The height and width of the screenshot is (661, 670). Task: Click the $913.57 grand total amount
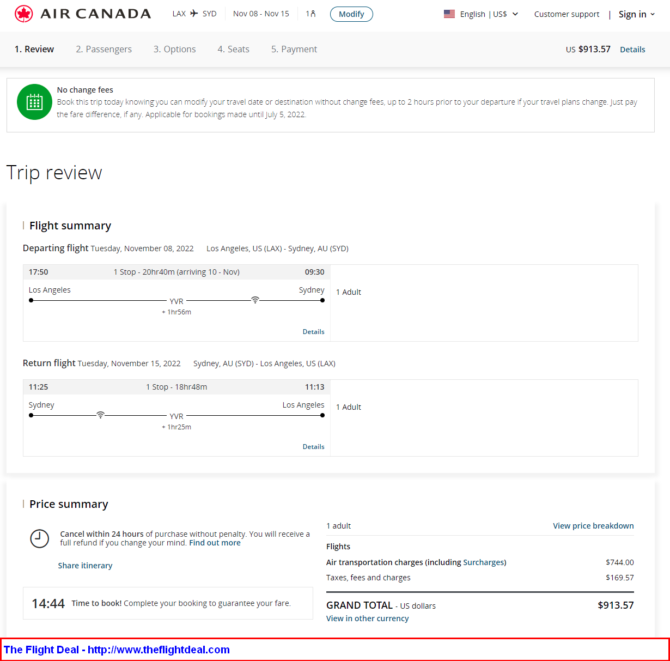[616, 605]
